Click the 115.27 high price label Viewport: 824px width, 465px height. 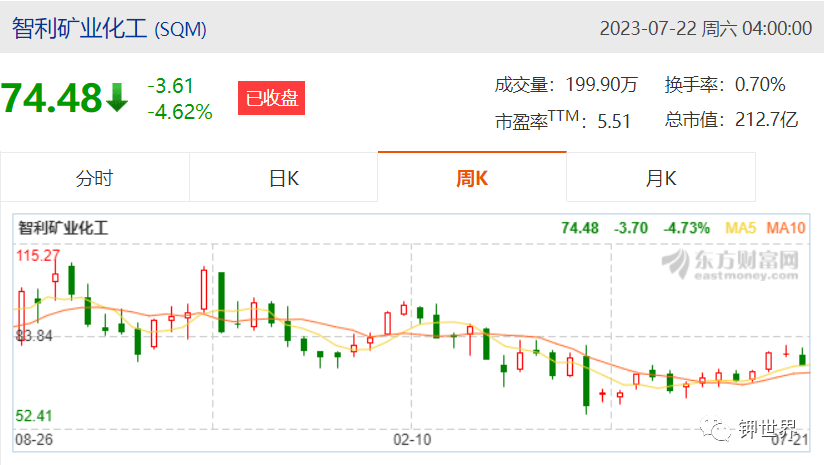pyautogui.click(x=38, y=256)
